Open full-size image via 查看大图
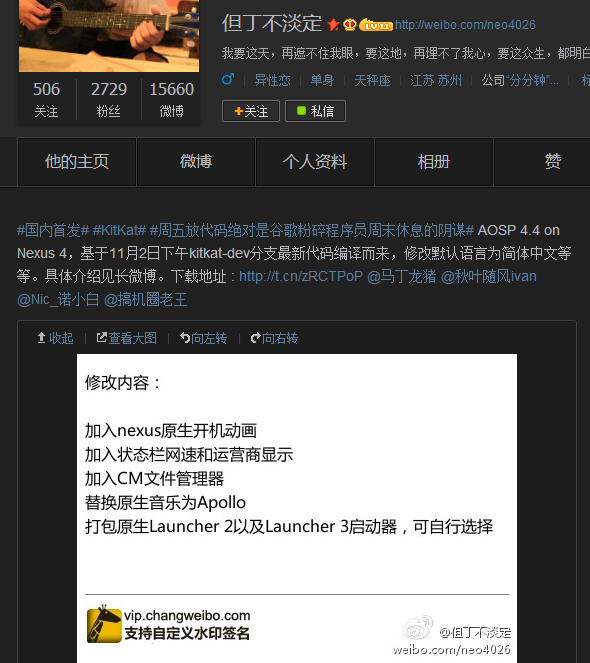This screenshot has width=590, height=663. [126, 338]
